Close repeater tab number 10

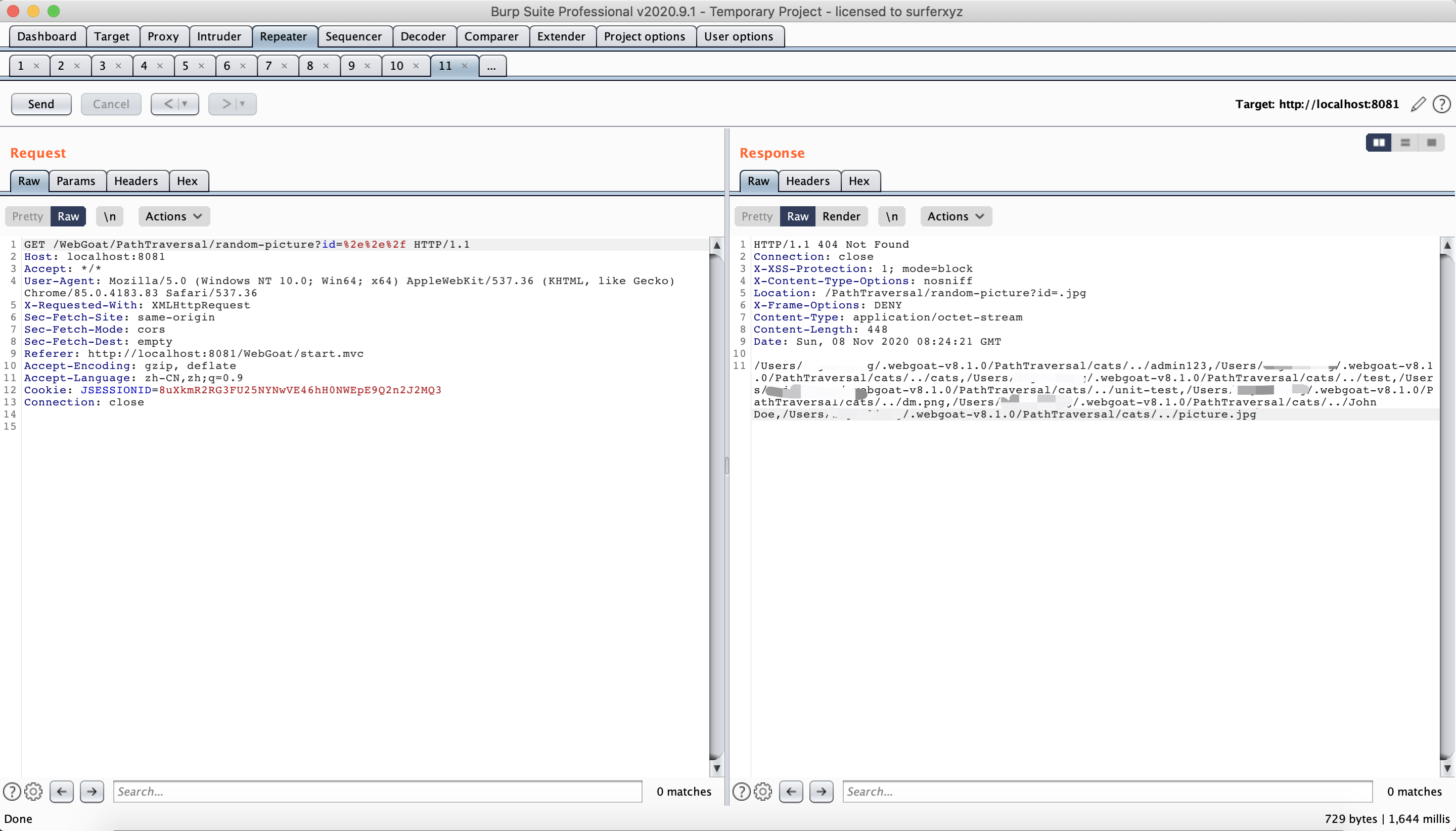tap(416, 66)
